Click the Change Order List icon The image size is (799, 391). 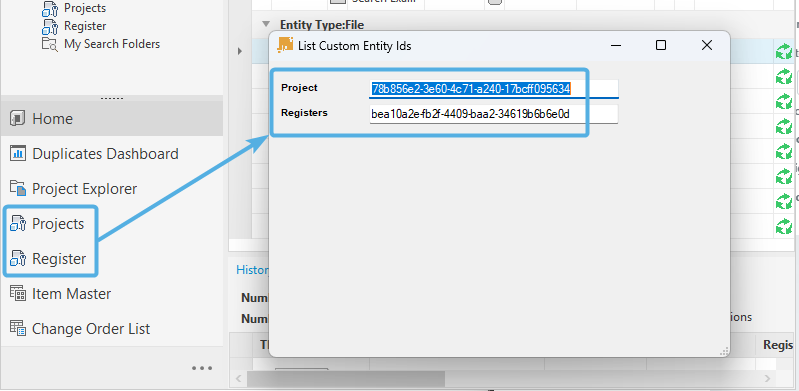pos(17,328)
